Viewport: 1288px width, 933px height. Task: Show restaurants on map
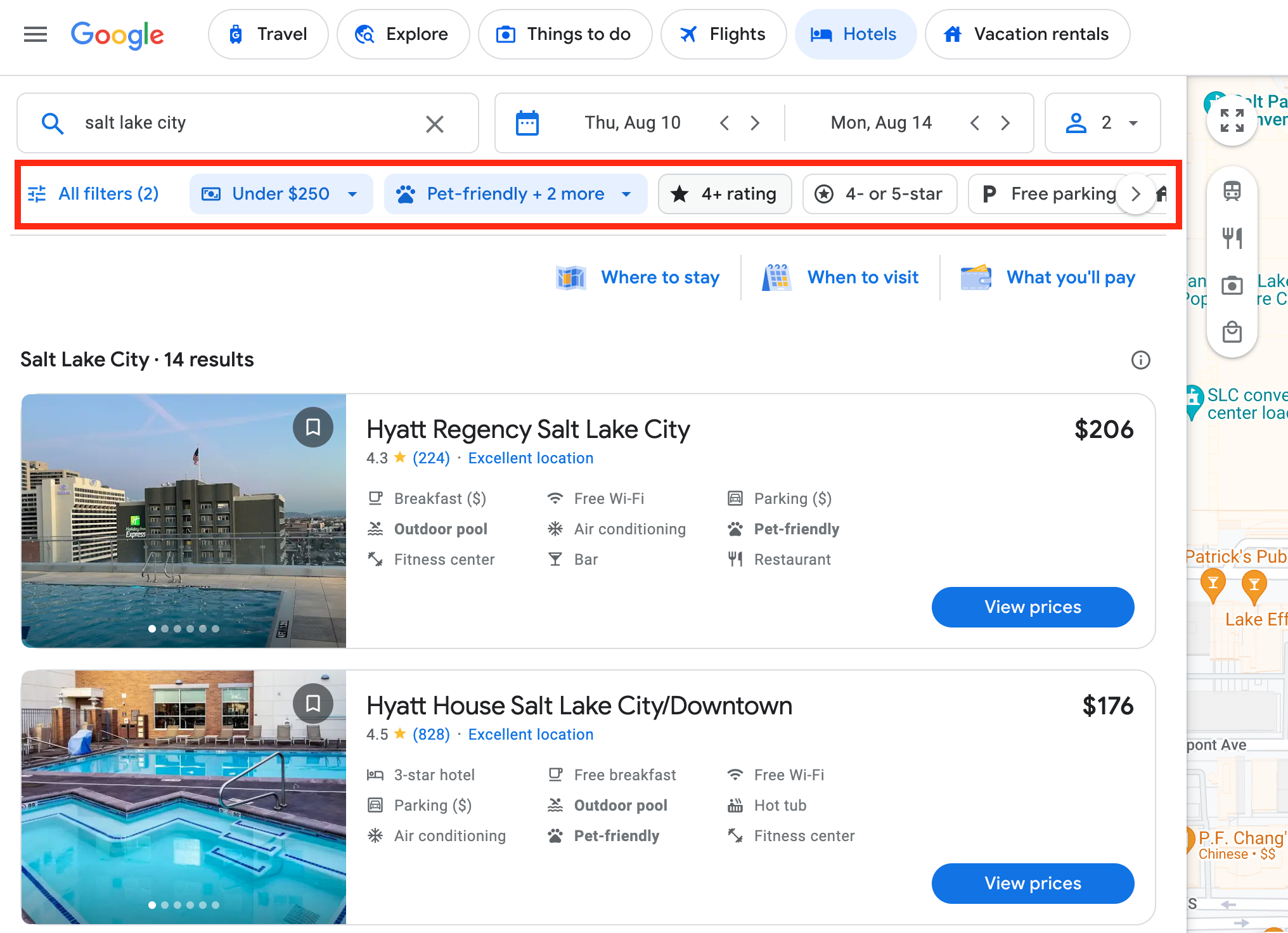(1232, 238)
